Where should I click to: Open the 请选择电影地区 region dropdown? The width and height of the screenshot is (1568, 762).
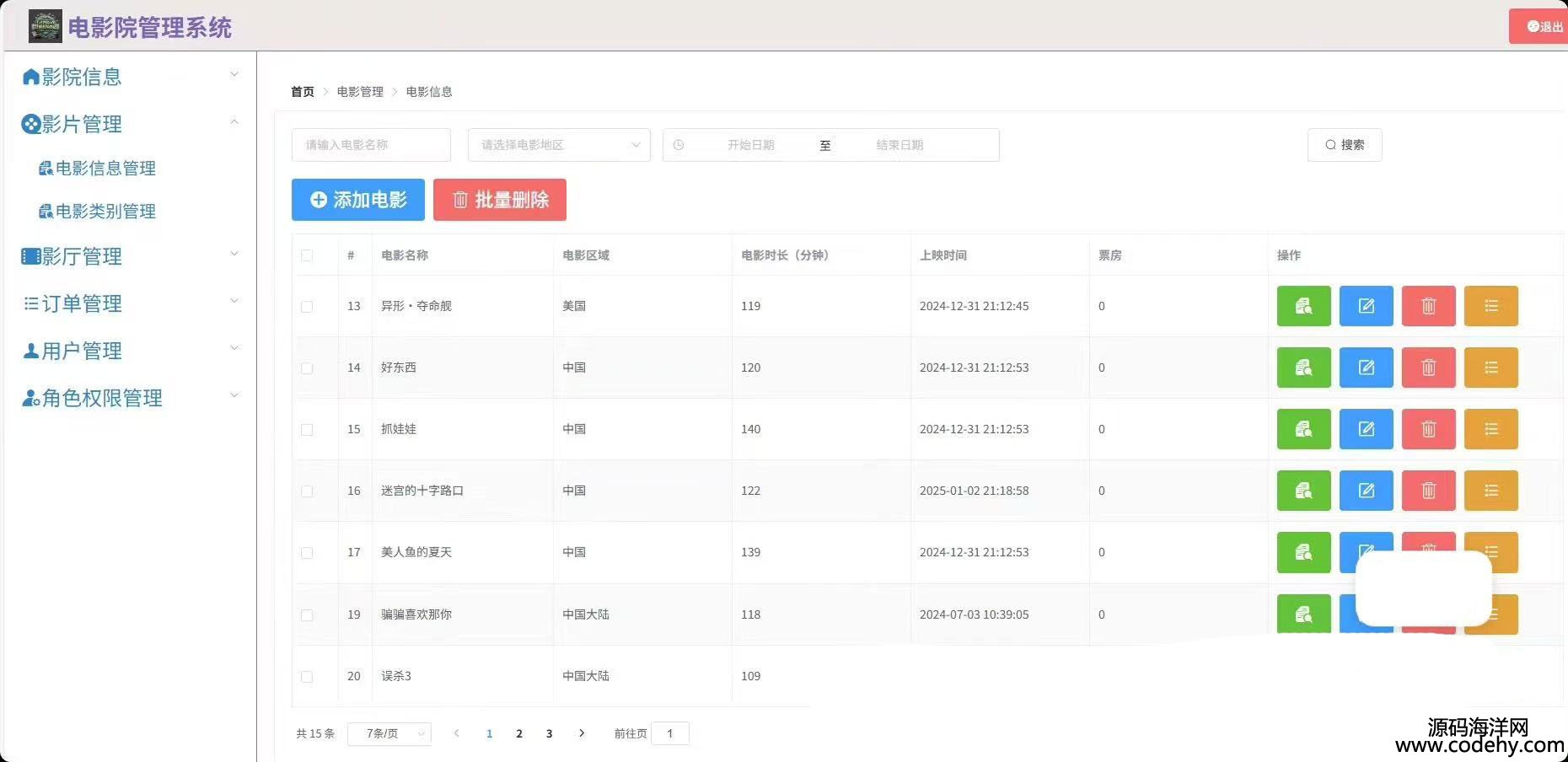558,145
